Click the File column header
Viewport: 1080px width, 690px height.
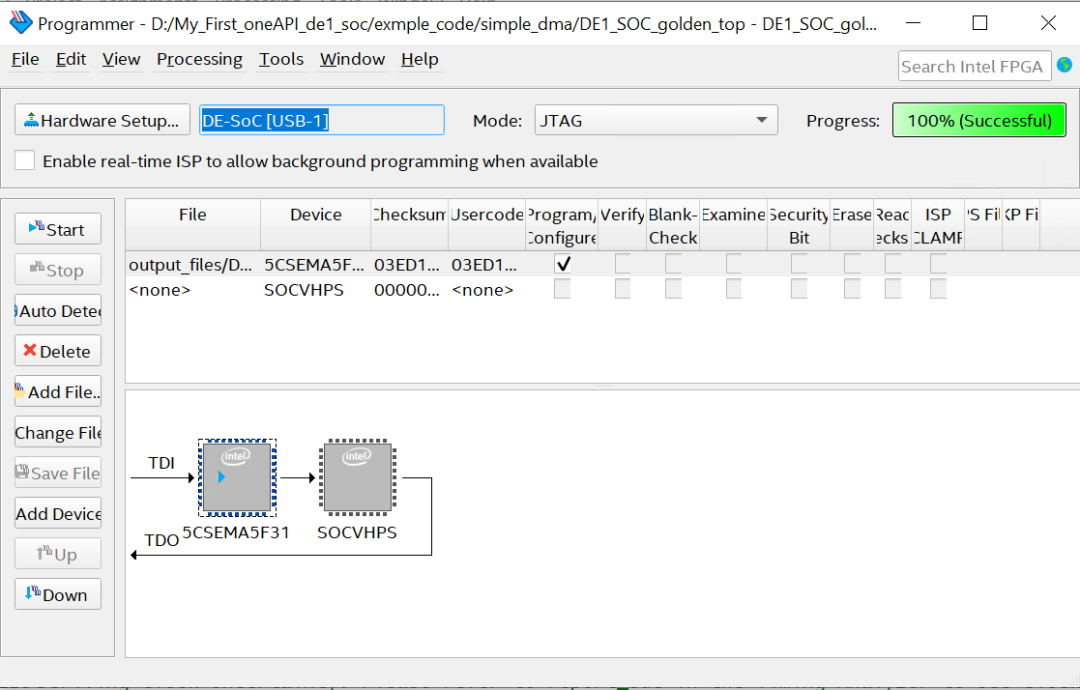pos(193,225)
